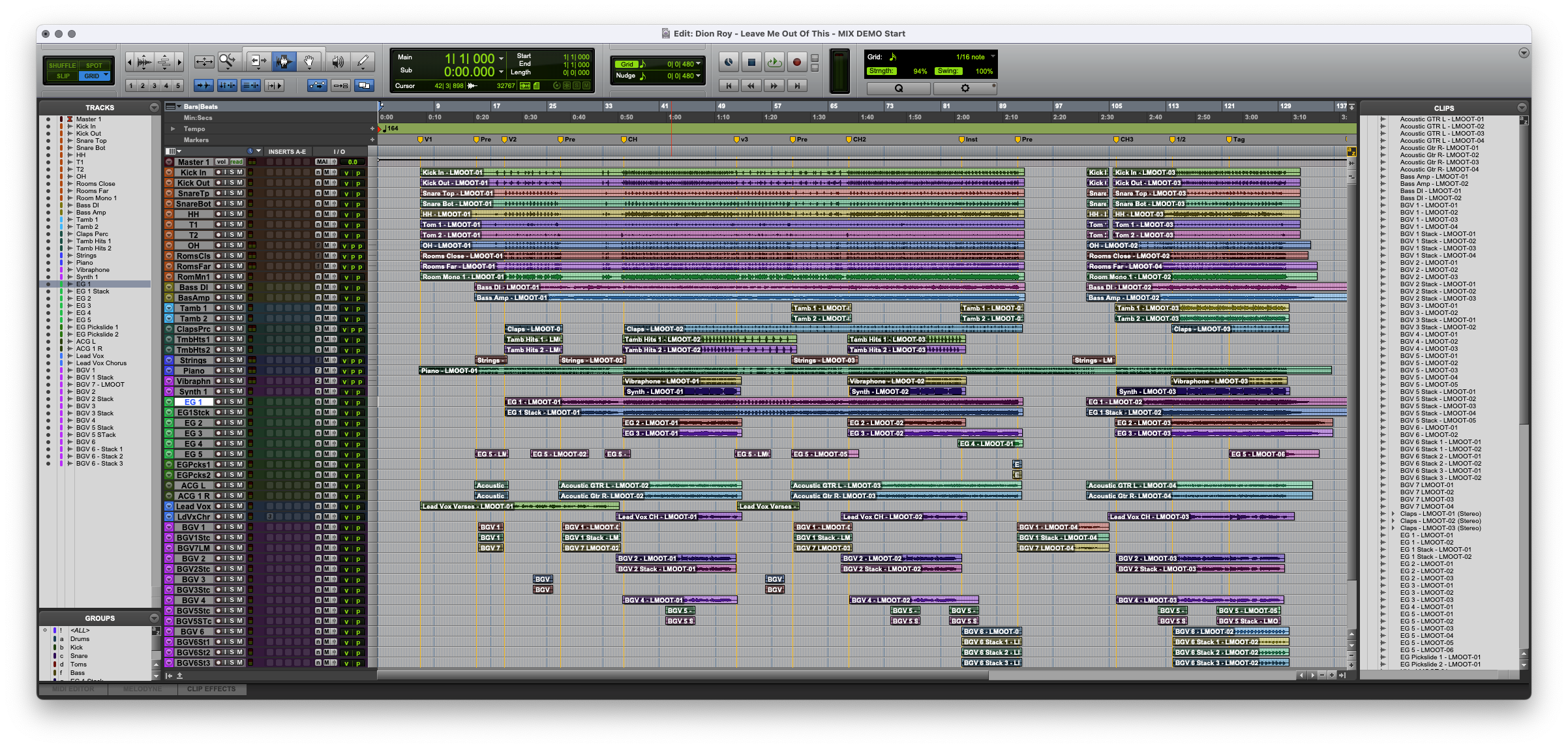Select the Grabber tool
Viewport: 1568px width, 748px height.
(x=310, y=61)
